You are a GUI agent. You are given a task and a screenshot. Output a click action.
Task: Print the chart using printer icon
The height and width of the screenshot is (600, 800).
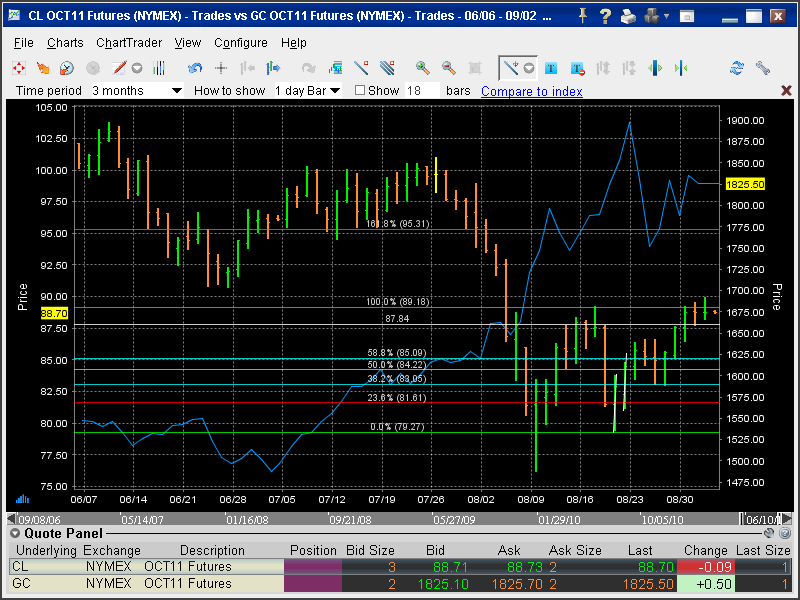point(628,16)
